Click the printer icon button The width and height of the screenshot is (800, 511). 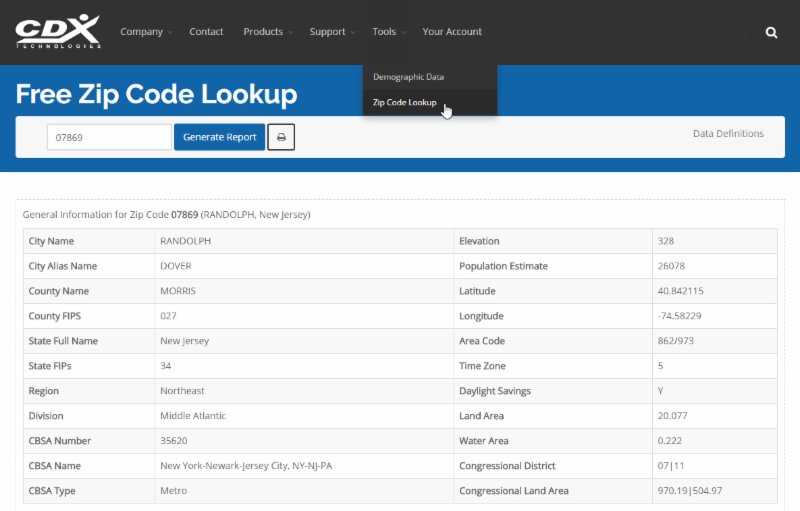pyautogui.click(x=281, y=137)
